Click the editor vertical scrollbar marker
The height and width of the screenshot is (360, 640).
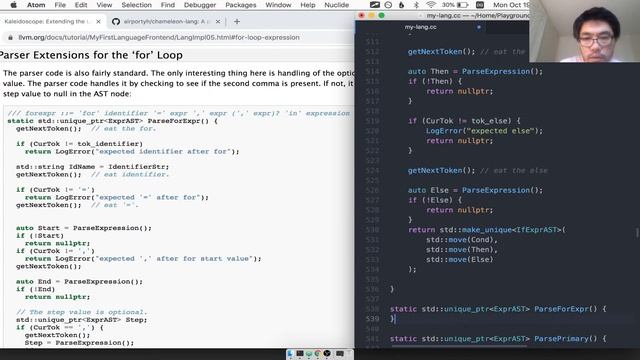(x=637, y=233)
